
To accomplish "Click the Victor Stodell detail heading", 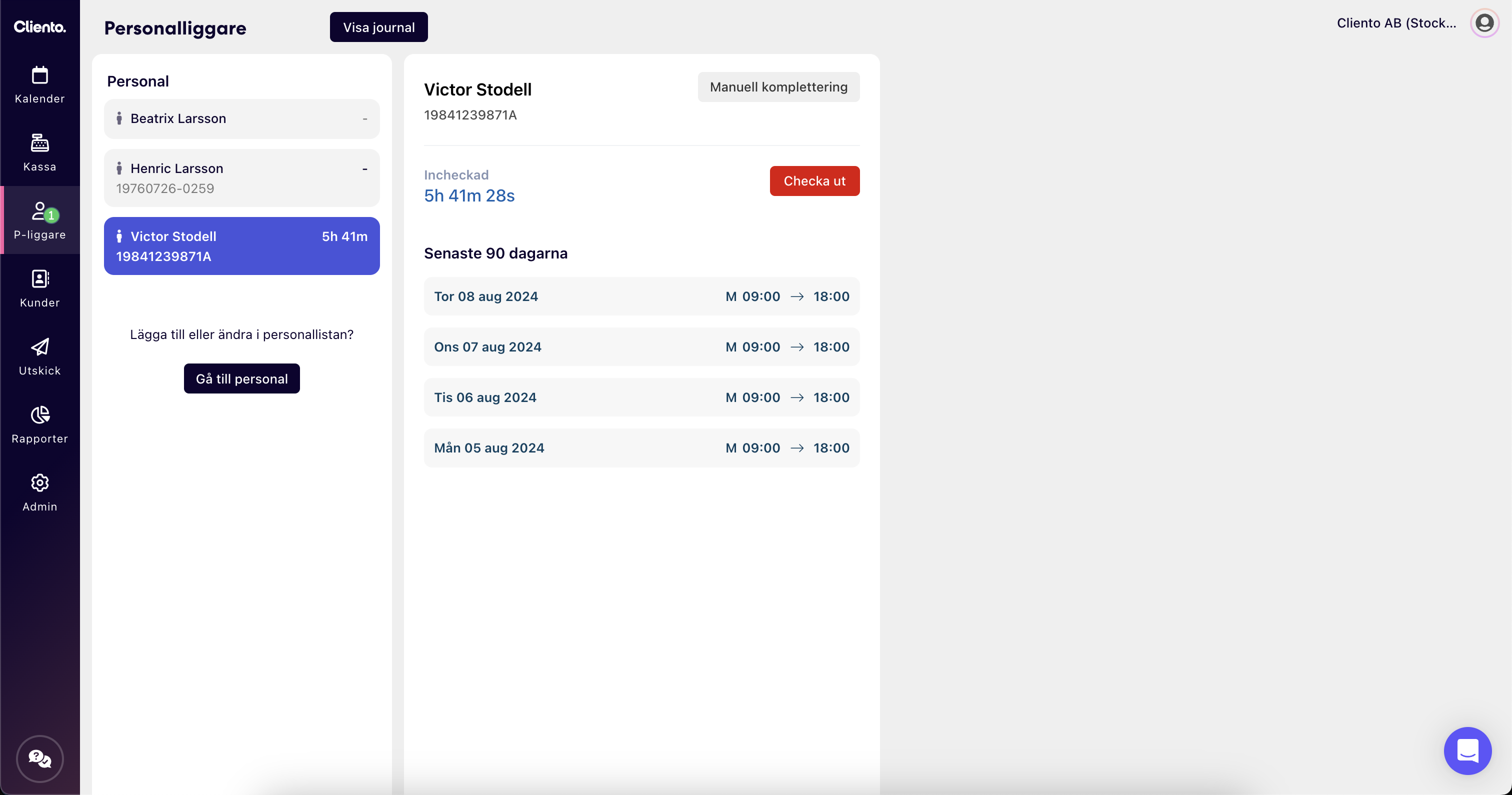I will (478, 90).
